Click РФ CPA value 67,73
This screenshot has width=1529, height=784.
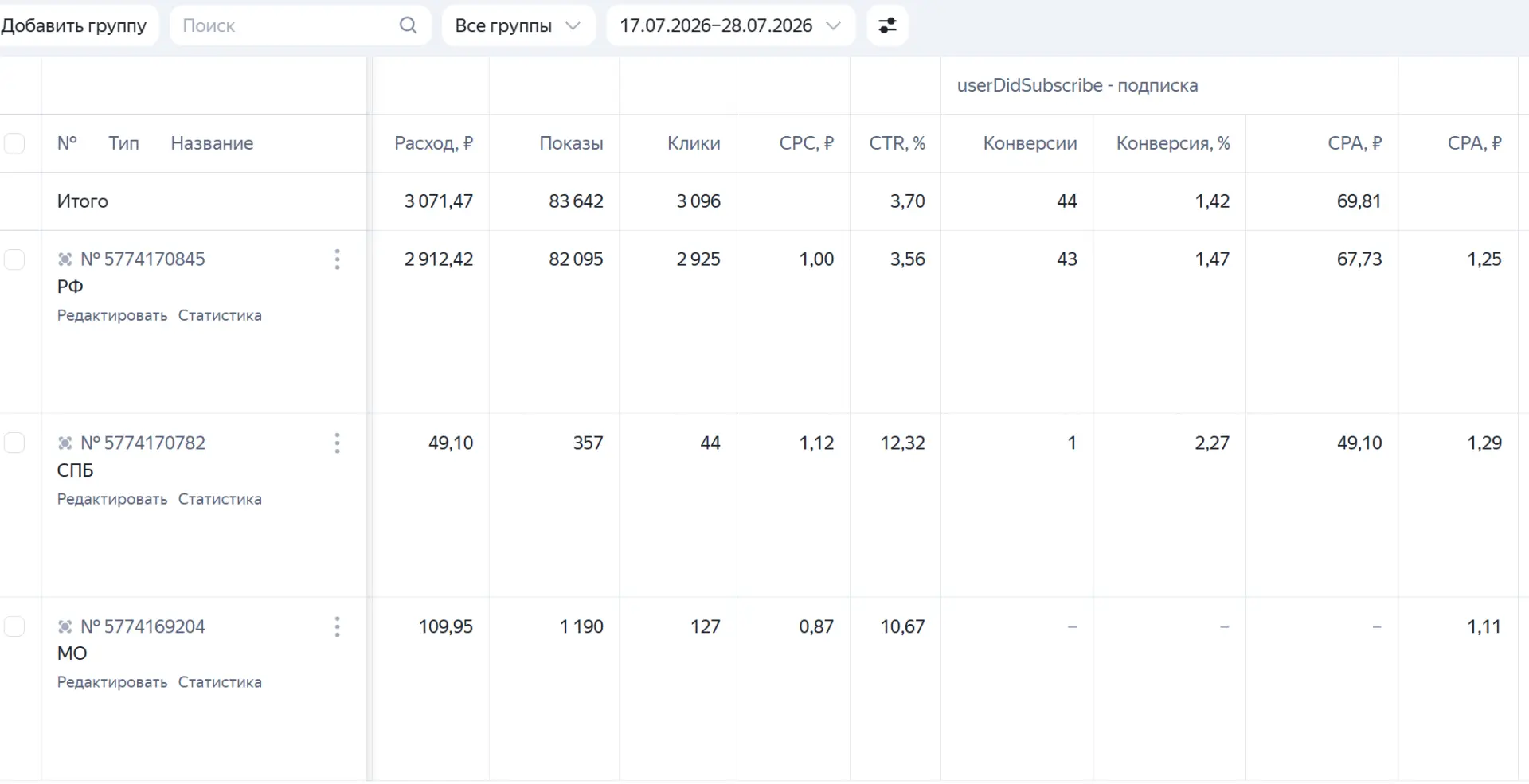point(1359,259)
